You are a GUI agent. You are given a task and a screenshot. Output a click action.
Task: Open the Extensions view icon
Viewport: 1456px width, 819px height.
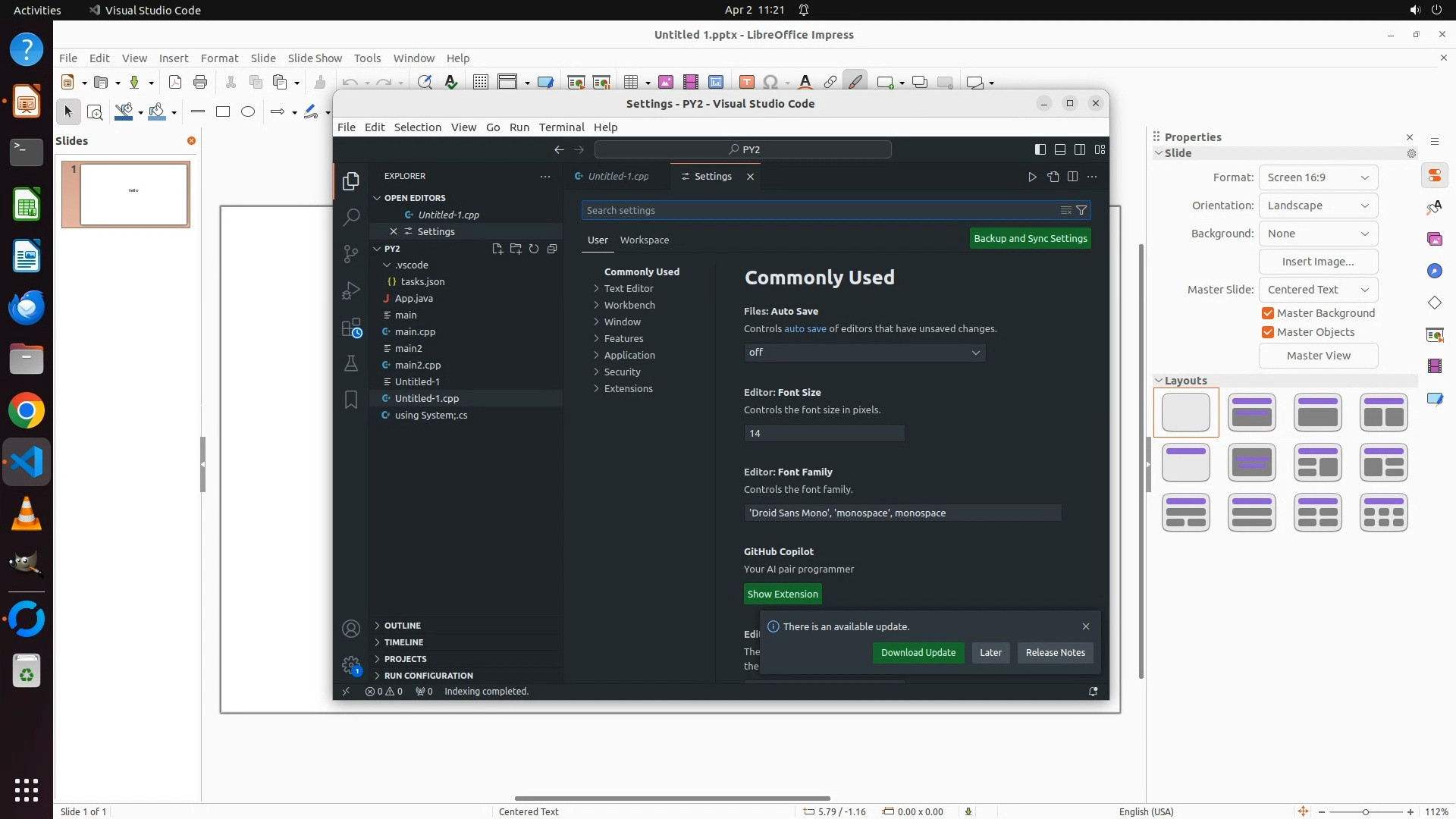click(350, 328)
